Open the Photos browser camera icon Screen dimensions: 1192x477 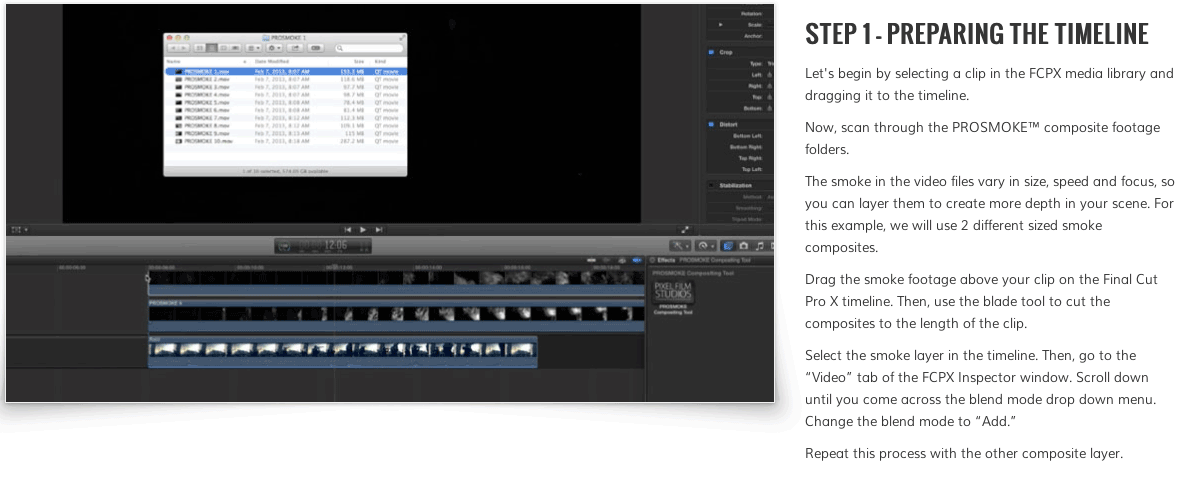click(743, 246)
